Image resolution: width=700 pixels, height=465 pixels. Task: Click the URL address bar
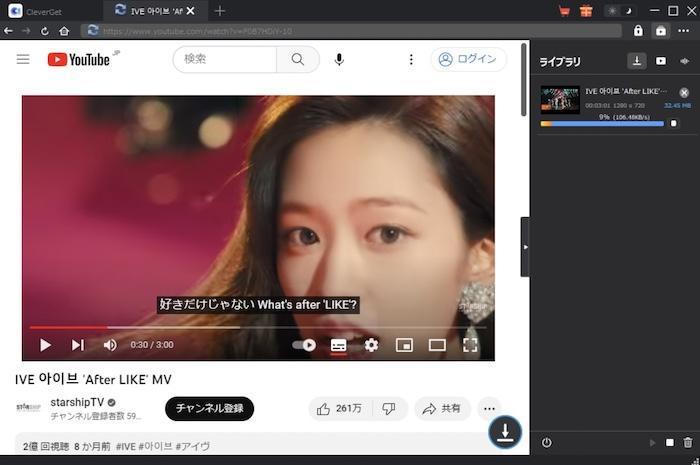351,31
